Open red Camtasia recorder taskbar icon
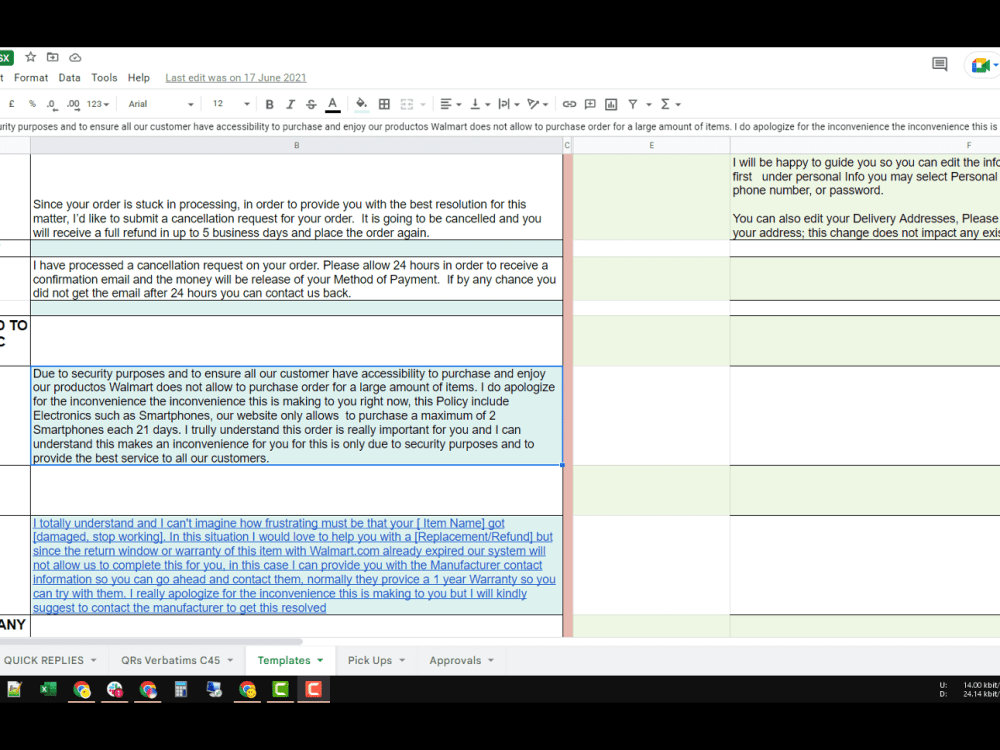Image resolution: width=1000 pixels, height=750 pixels. tap(313, 689)
